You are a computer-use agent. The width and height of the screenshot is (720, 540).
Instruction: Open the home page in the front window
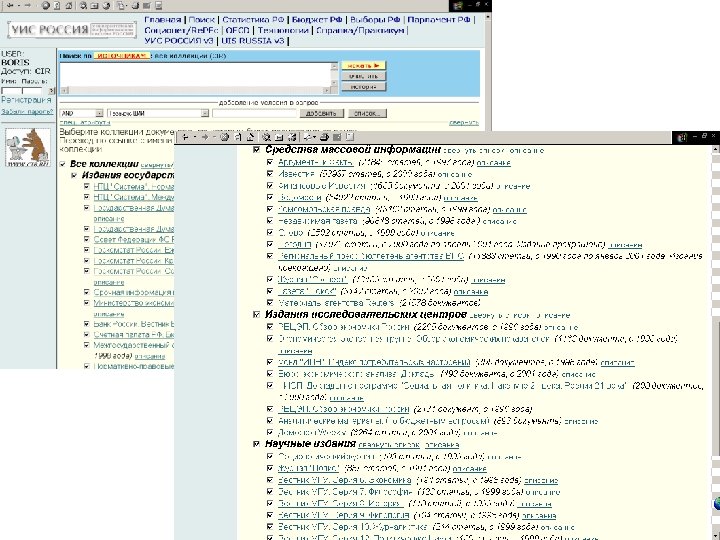point(250,137)
